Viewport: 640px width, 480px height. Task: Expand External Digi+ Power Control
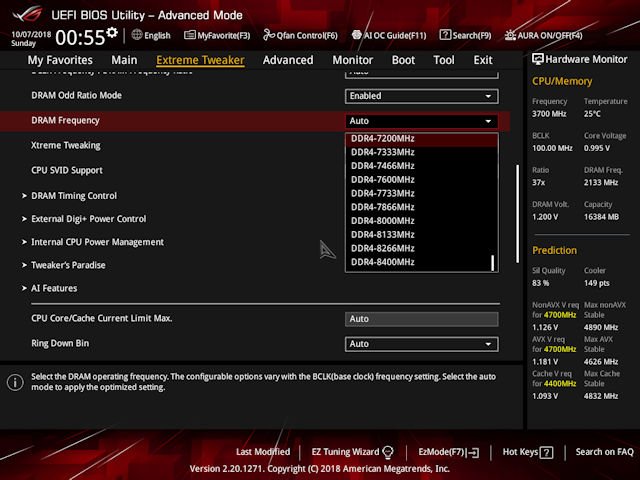click(89, 219)
